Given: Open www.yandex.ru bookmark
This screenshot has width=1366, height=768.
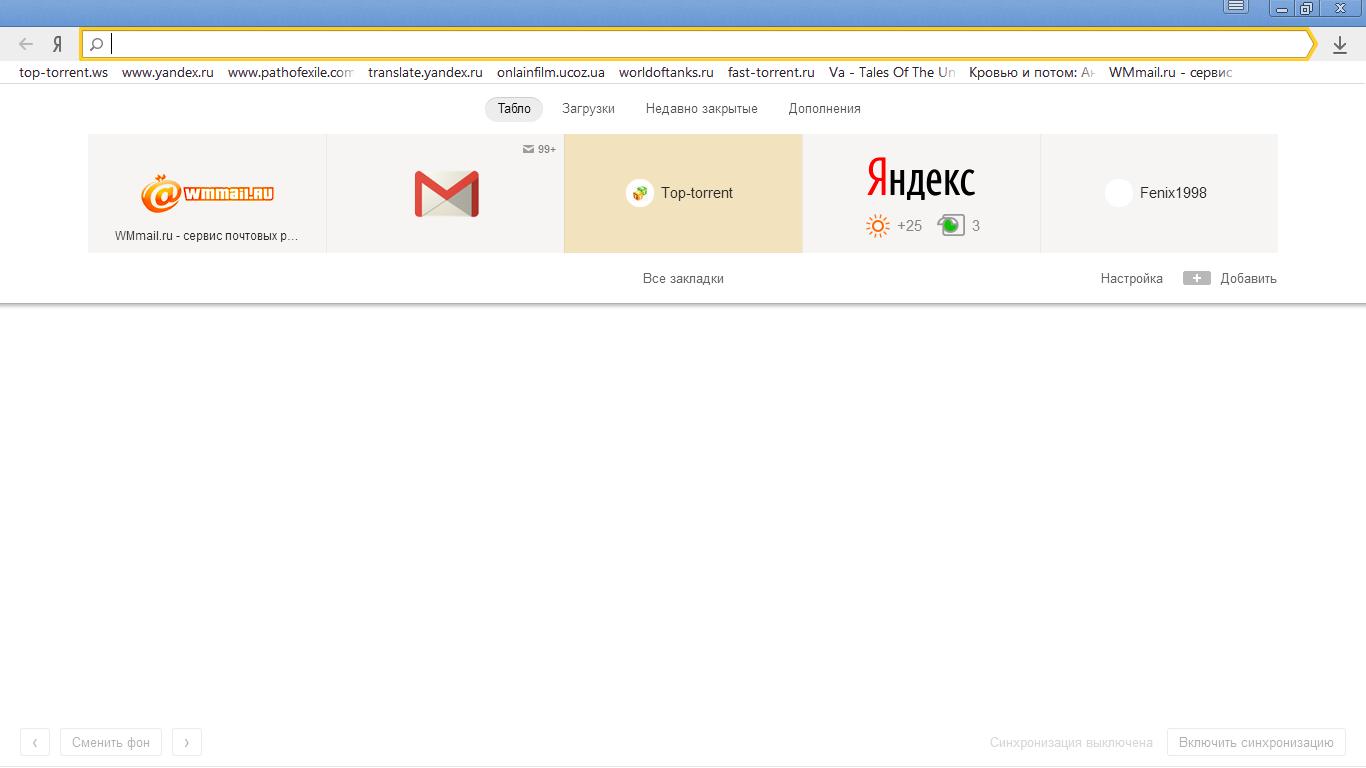Looking at the screenshot, I should click(168, 72).
